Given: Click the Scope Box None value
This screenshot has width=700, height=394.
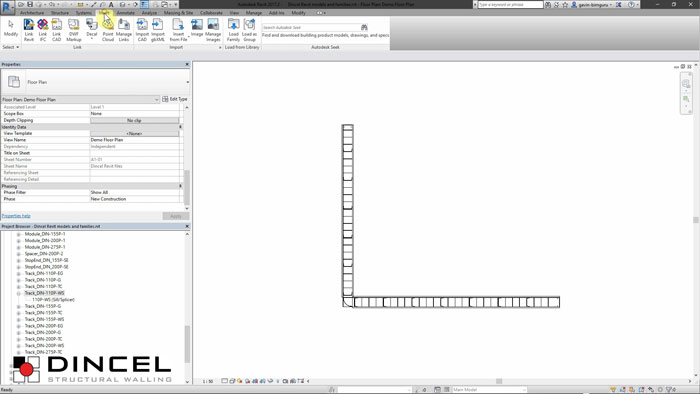Looking at the screenshot, I should 134,114.
